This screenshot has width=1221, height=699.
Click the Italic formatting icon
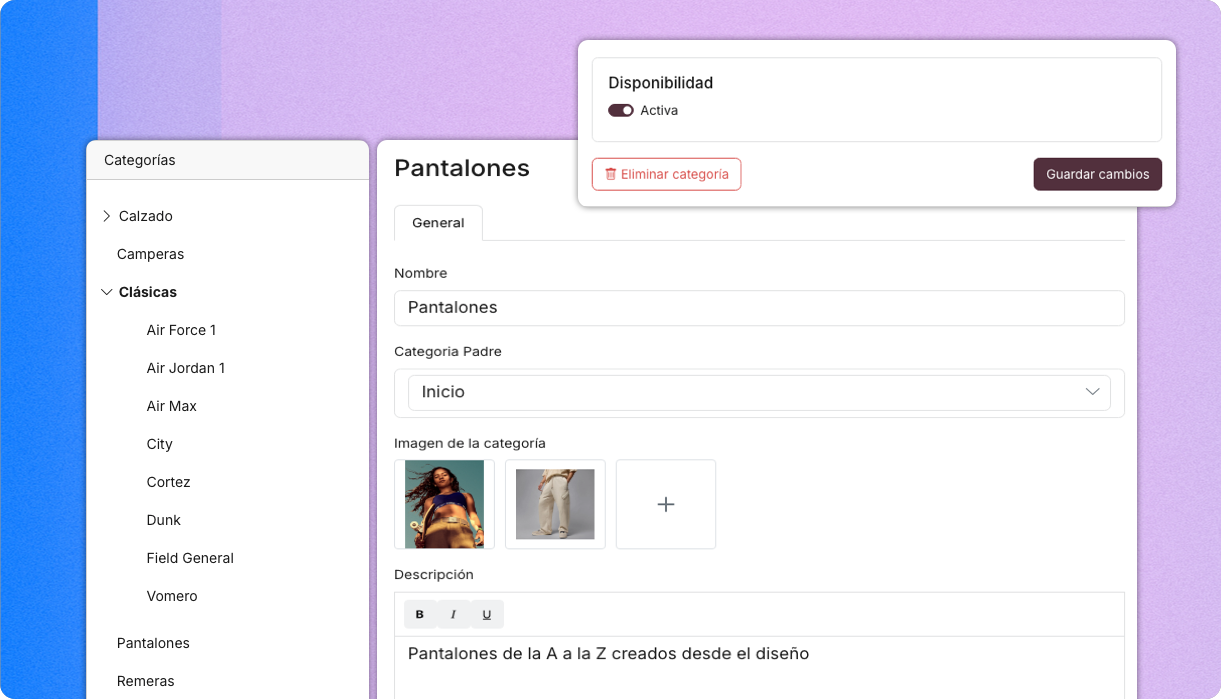point(453,614)
